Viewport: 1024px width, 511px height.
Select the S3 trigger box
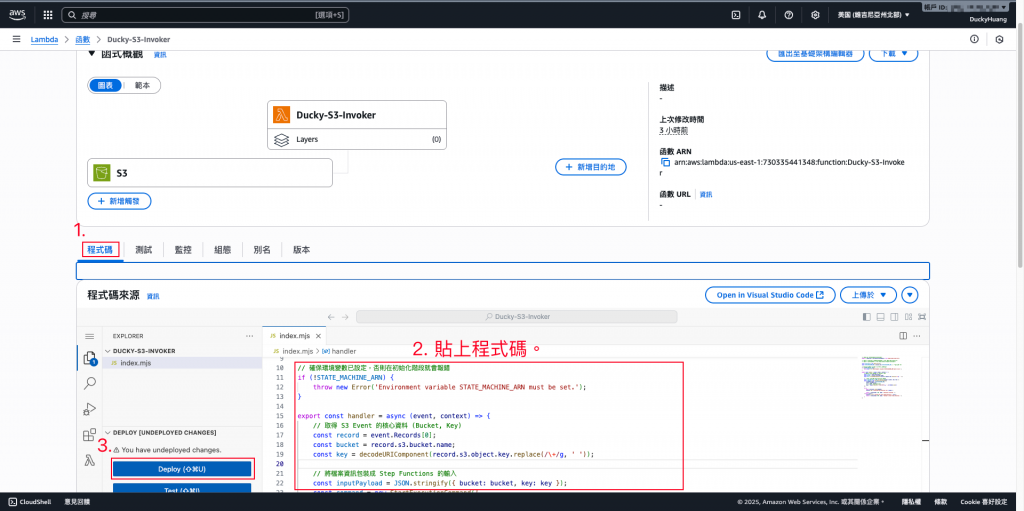210,173
